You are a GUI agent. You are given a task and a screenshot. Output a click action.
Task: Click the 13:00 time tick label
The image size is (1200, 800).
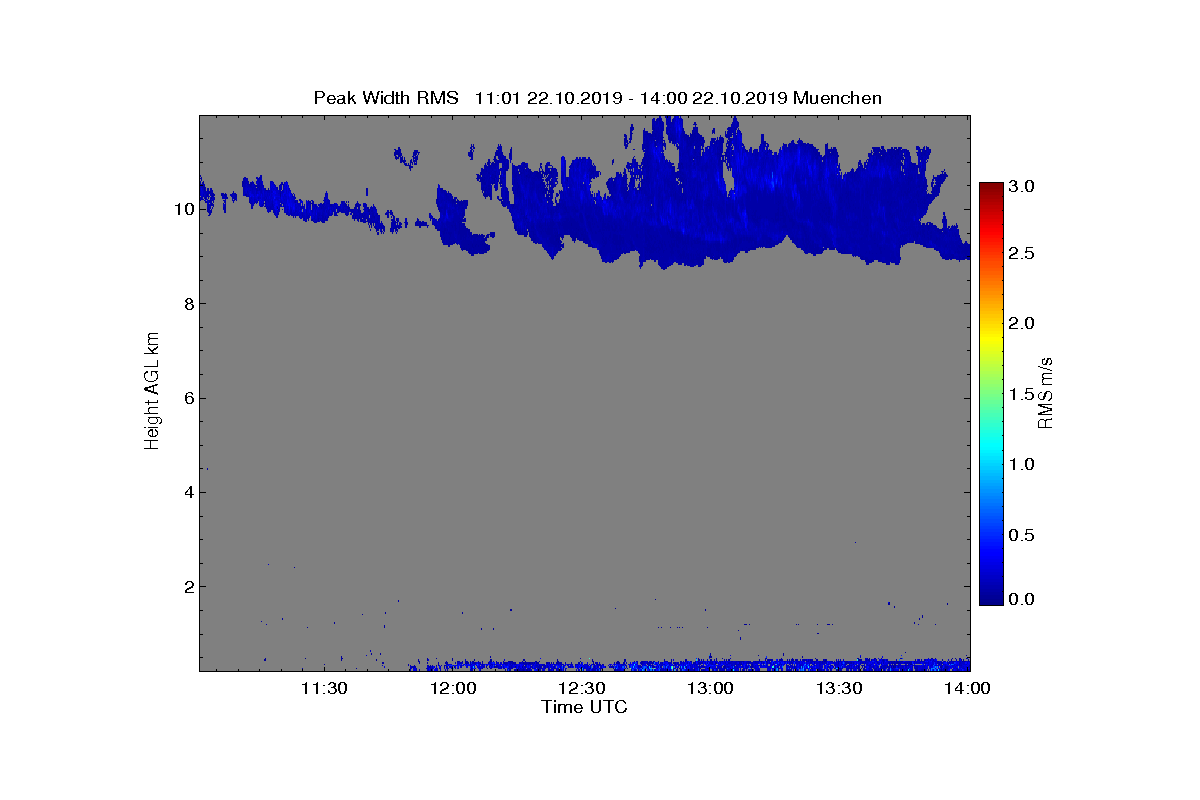(x=711, y=688)
